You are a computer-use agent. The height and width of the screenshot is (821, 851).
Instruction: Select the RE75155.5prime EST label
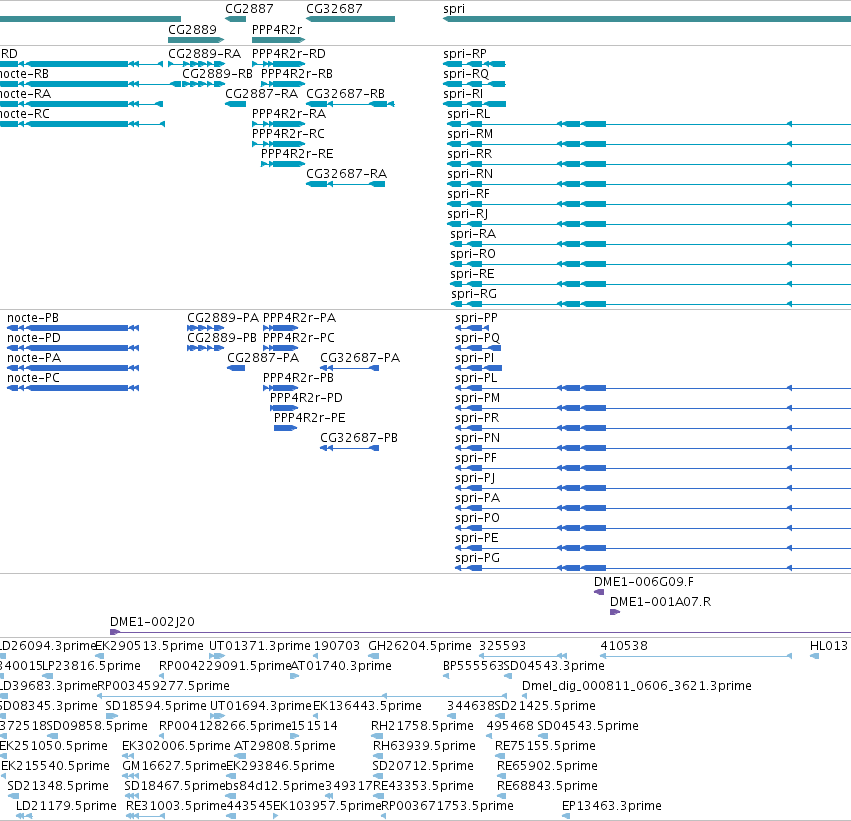pos(545,746)
